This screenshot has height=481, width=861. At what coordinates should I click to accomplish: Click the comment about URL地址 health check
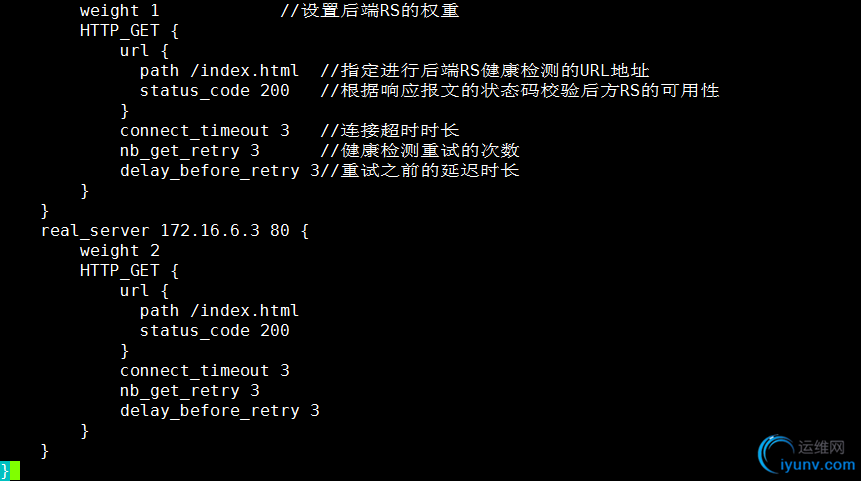(485, 71)
